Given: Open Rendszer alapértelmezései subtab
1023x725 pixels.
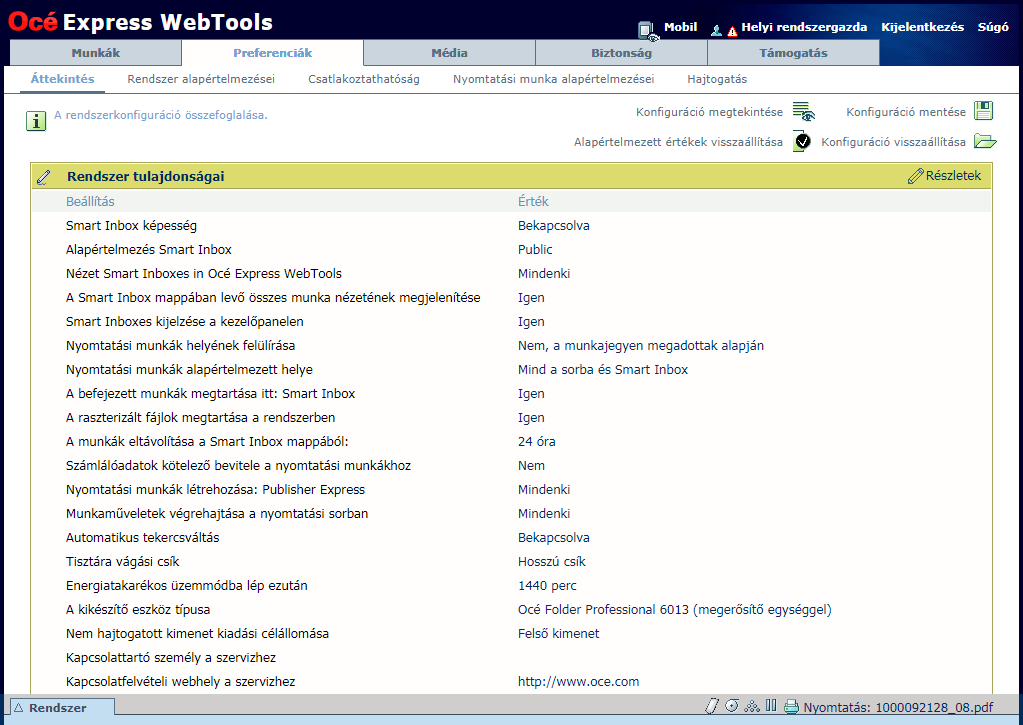Looking at the screenshot, I should point(201,79).
